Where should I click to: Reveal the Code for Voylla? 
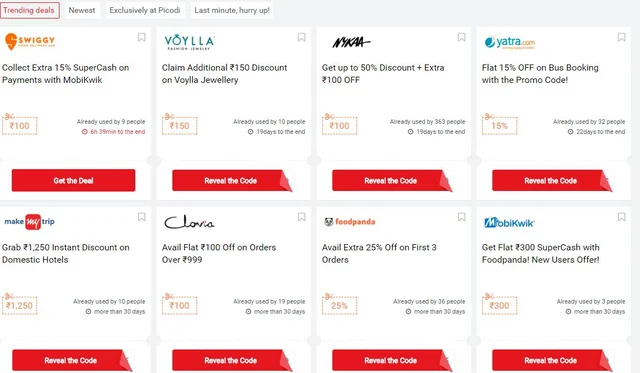click(x=232, y=181)
